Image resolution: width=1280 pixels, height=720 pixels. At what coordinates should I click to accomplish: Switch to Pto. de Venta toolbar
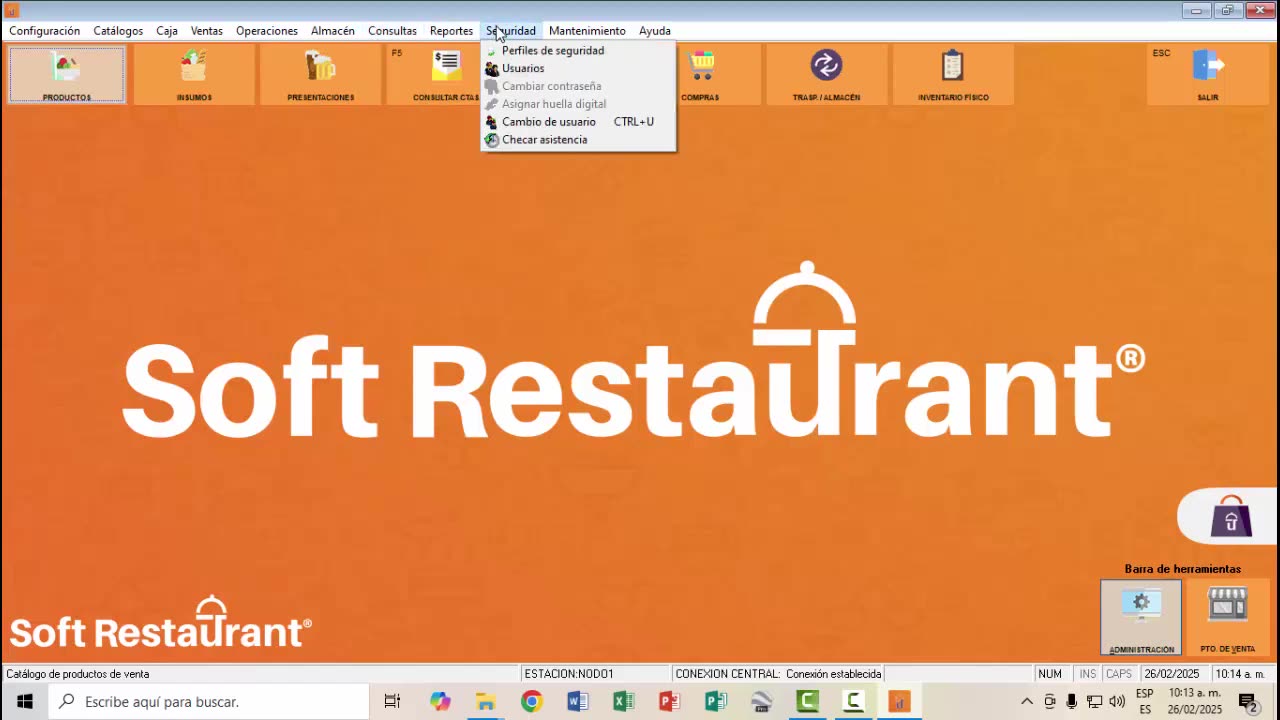pos(1227,618)
